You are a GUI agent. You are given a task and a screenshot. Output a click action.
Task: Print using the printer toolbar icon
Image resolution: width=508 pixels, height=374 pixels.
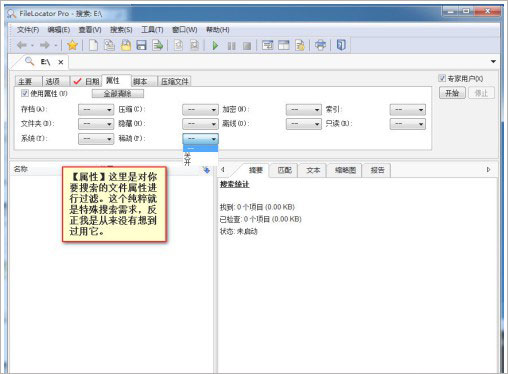(x=320, y=45)
